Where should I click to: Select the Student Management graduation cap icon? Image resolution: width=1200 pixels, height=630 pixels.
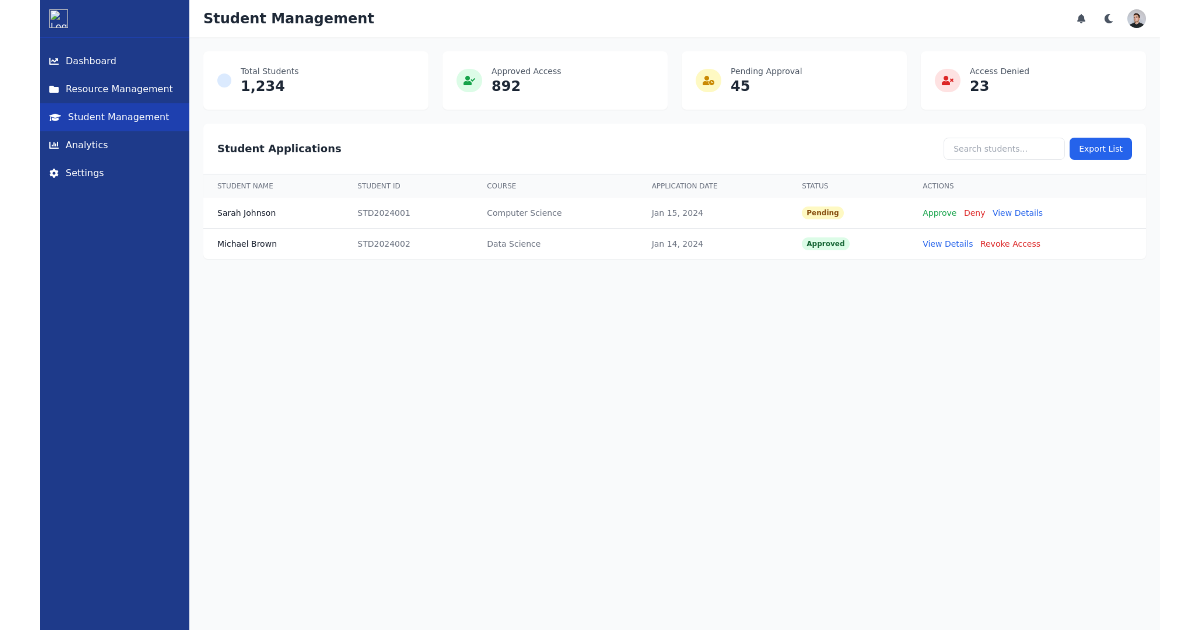pos(55,116)
